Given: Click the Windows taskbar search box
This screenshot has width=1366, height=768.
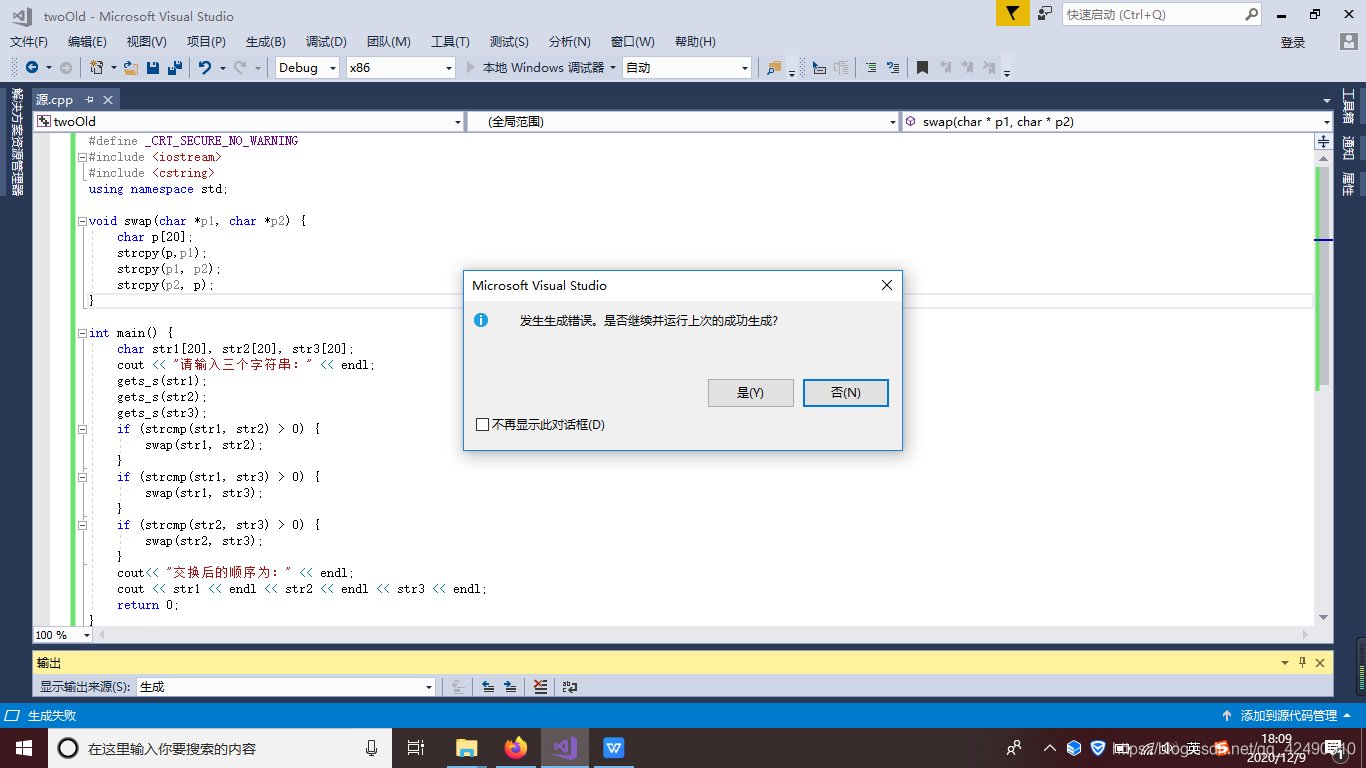Looking at the screenshot, I should pos(220,748).
